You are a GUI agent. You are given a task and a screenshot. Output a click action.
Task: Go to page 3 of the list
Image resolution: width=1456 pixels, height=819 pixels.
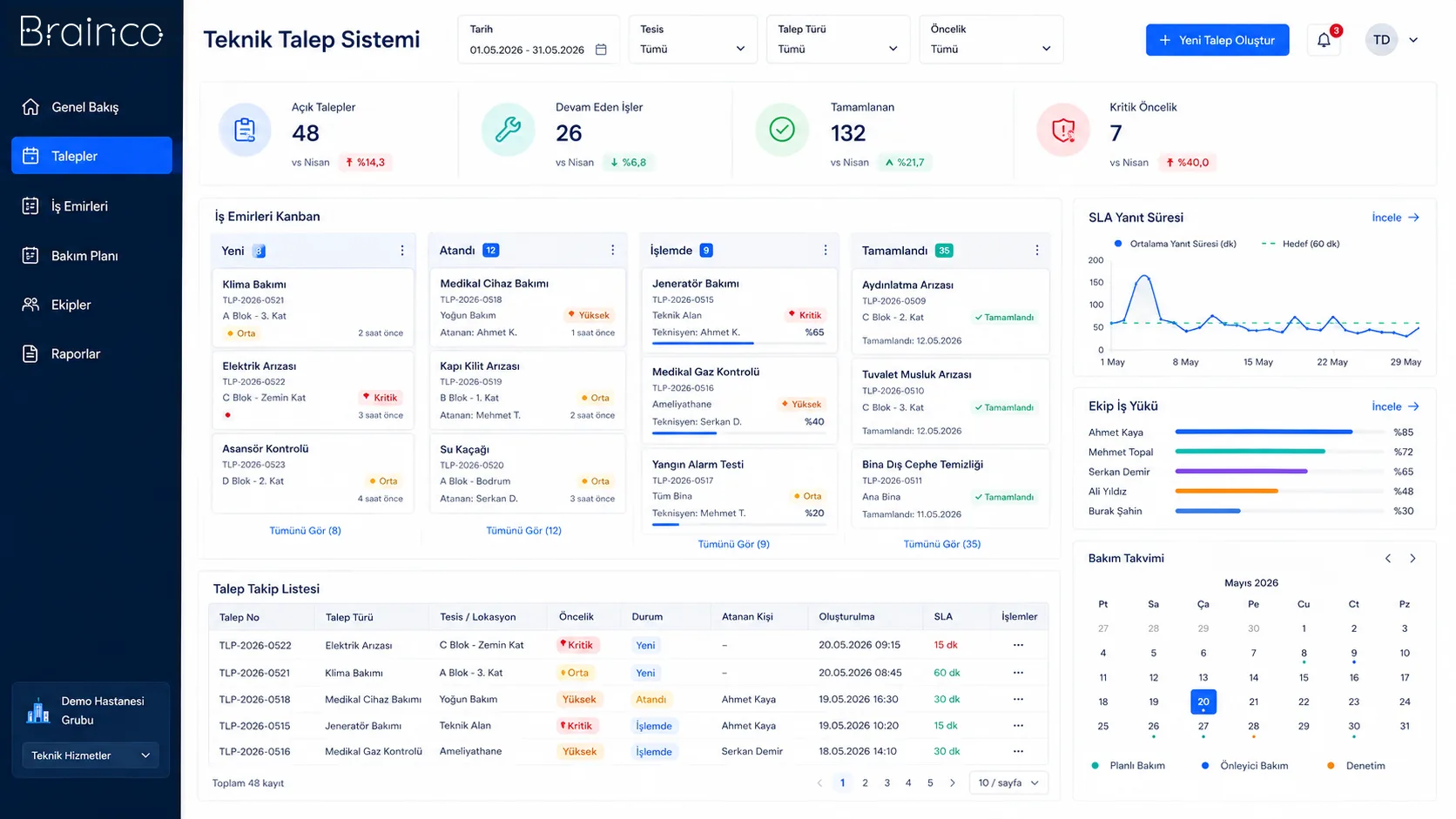(886, 783)
